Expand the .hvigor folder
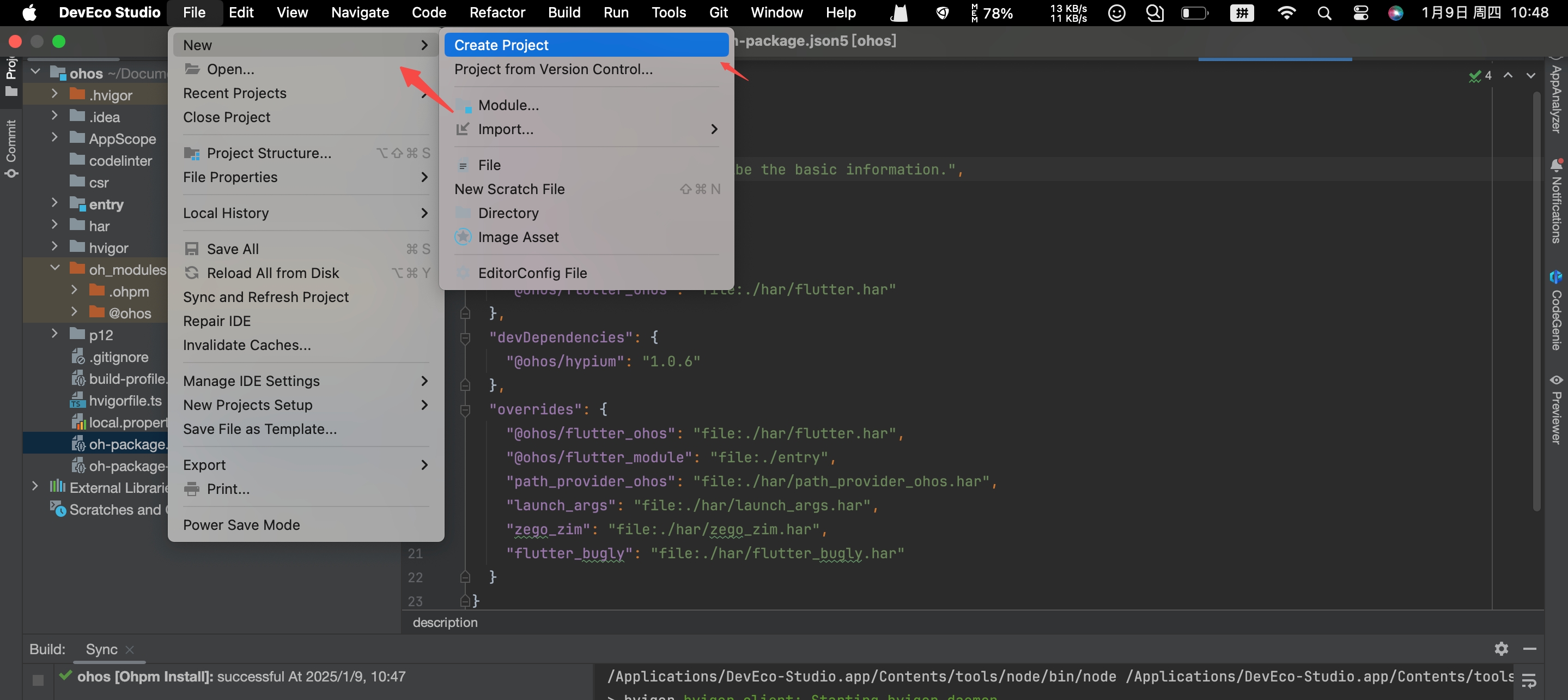Image resolution: width=1568 pixels, height=700 pixels. point(55,94)
